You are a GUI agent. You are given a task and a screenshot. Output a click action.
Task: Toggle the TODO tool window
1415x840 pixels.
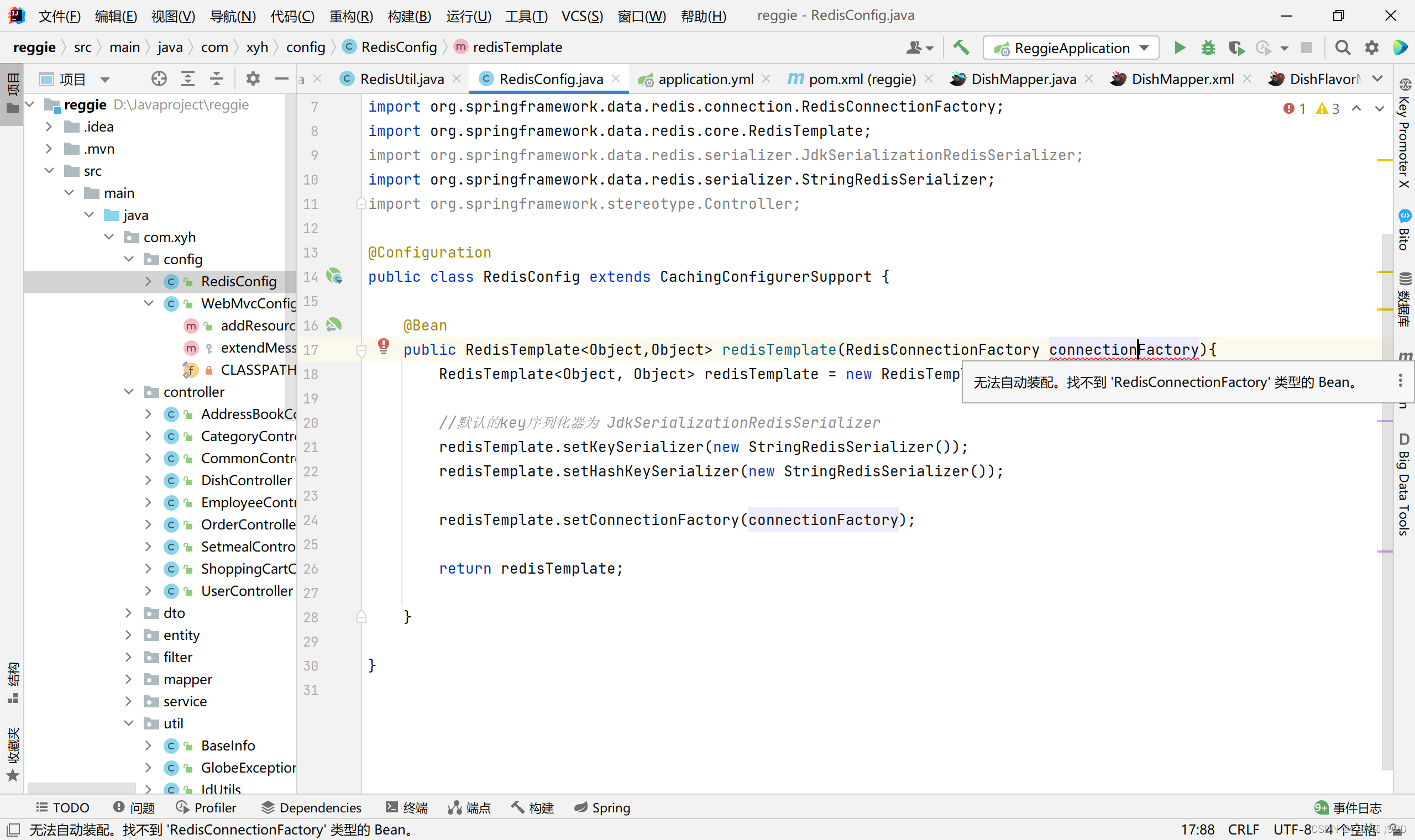[x=63, y=808]
